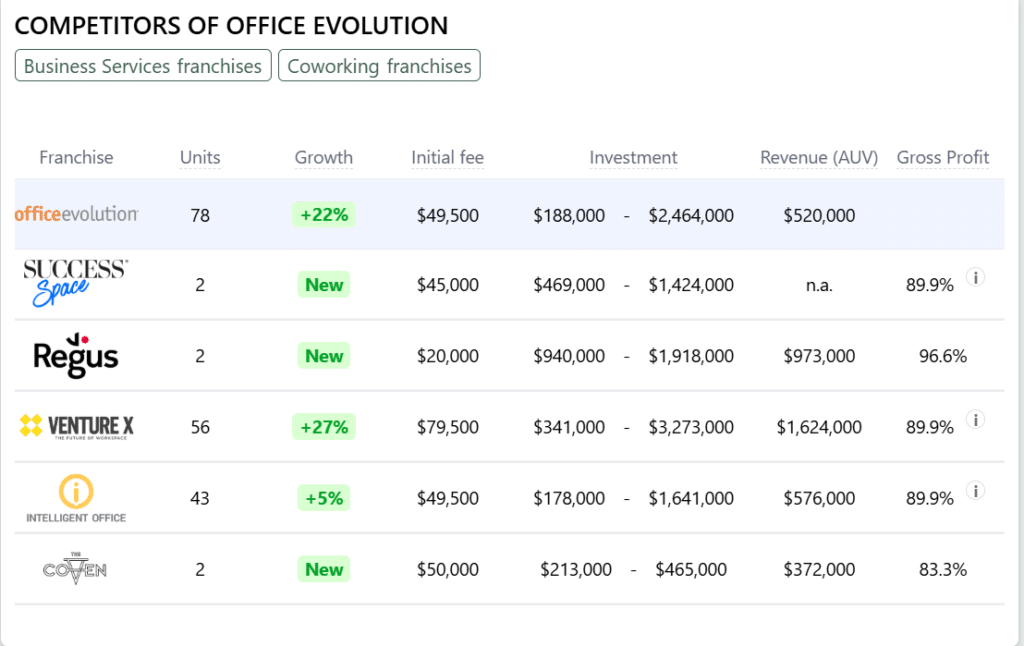This screenshot has width=1024, height=646.
Task: Click the $50,000 initial fee
Action: 448,570
